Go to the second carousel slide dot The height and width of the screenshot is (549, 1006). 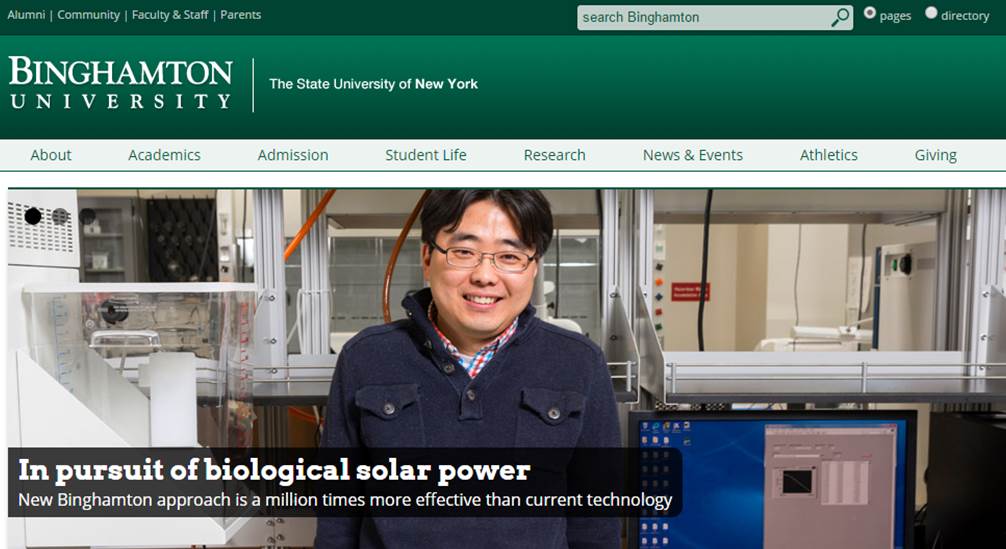pyautogui.click(x=60, y=216)
